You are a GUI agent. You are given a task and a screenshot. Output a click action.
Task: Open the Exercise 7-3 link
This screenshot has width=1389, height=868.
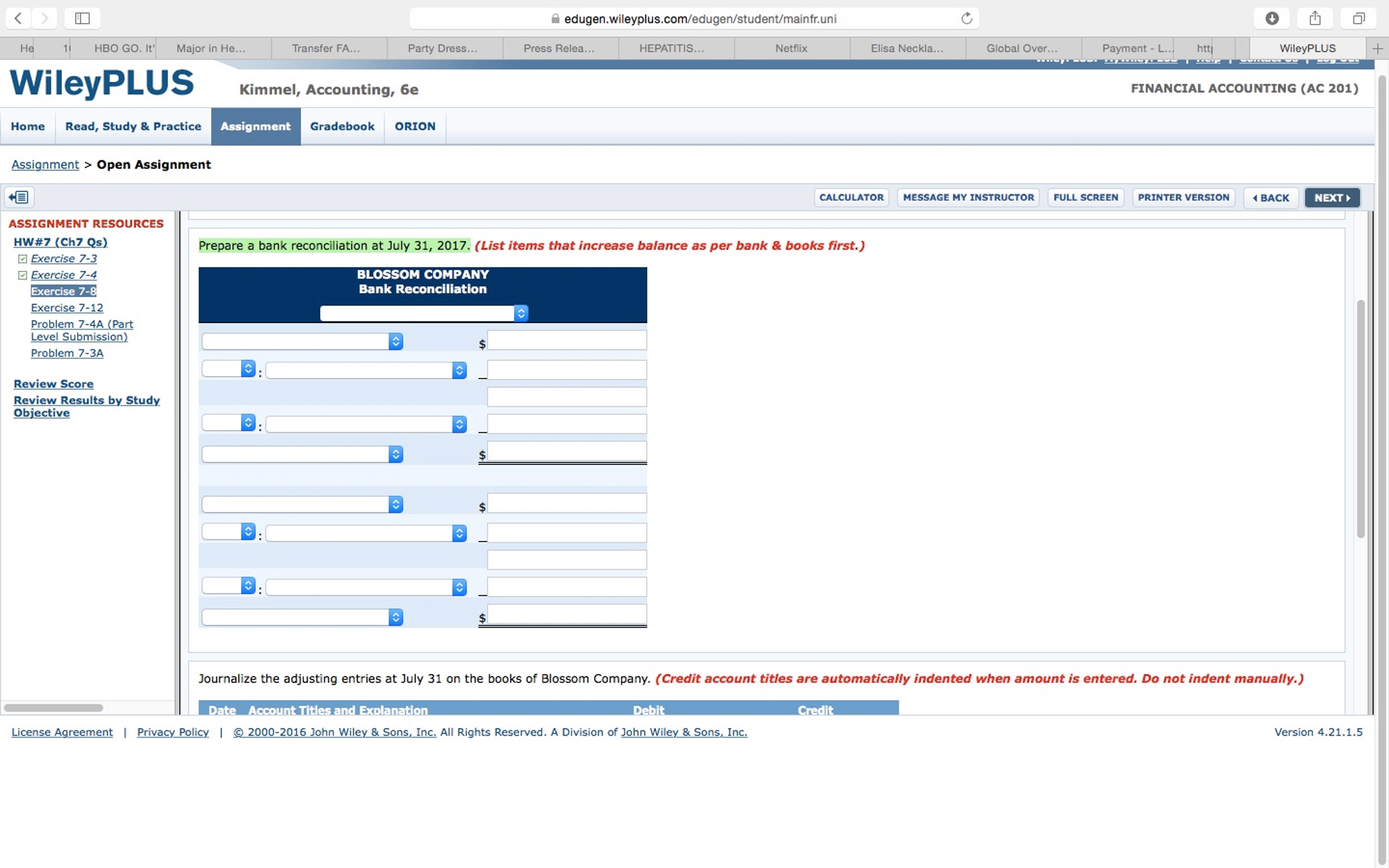64,259
